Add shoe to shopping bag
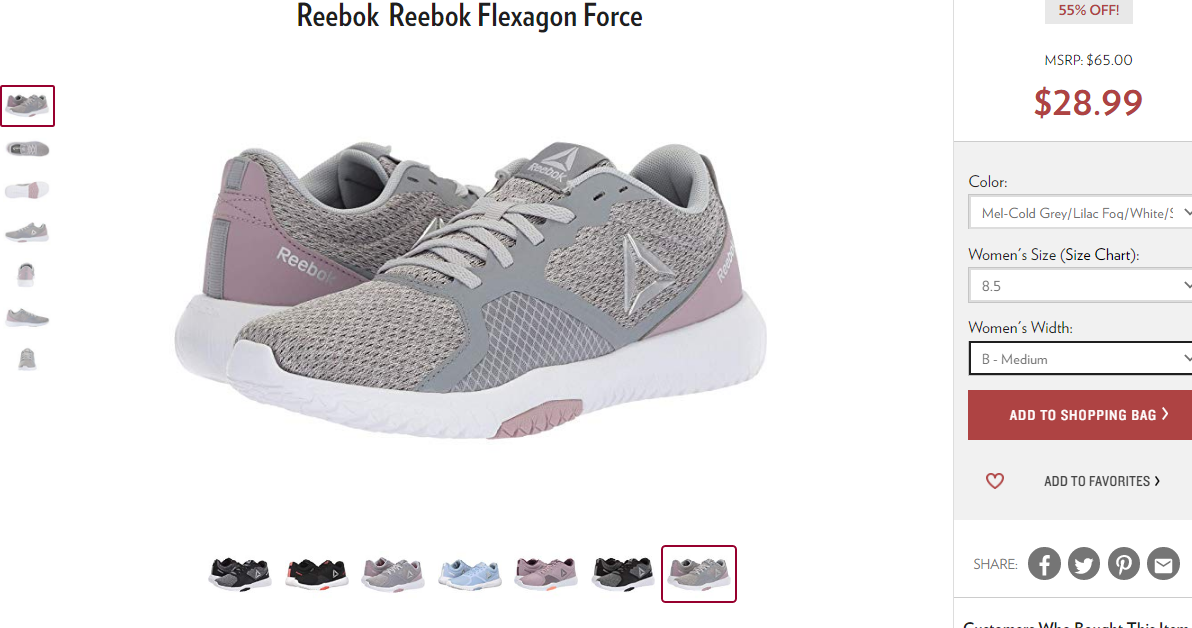Viewport: 1192px width, 628px height. click(x=1079, y=415)
